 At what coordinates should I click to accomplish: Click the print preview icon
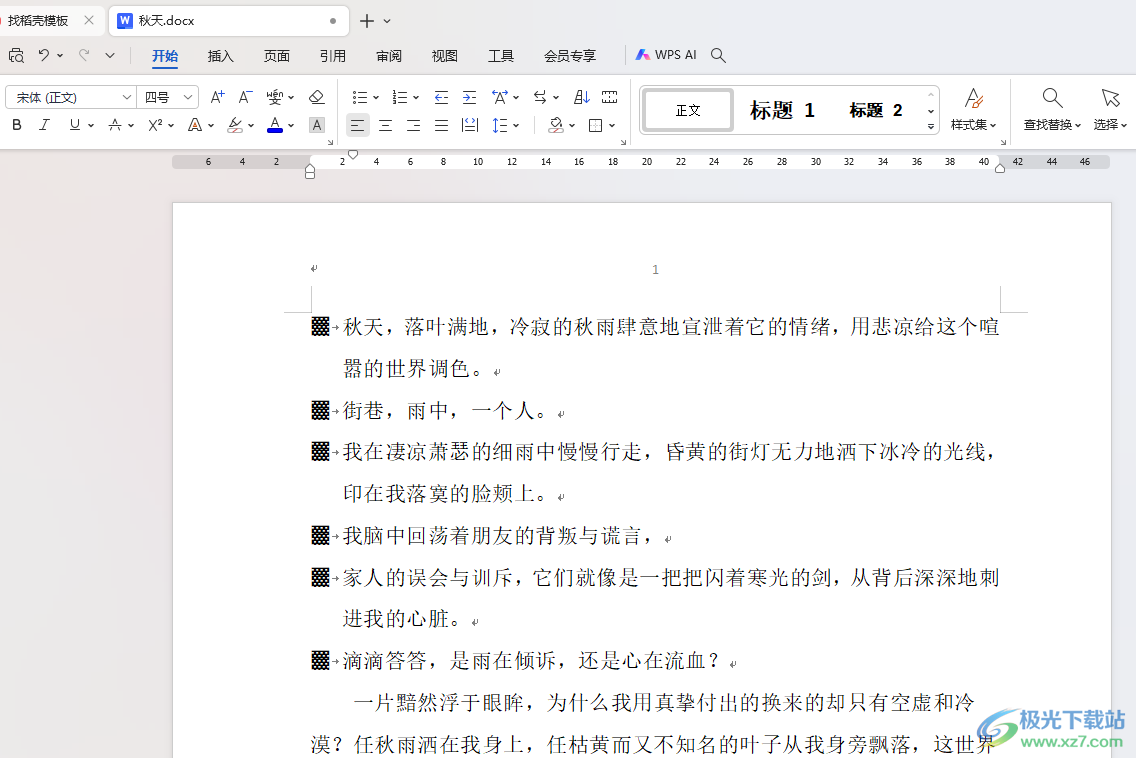tap(16, 55)
